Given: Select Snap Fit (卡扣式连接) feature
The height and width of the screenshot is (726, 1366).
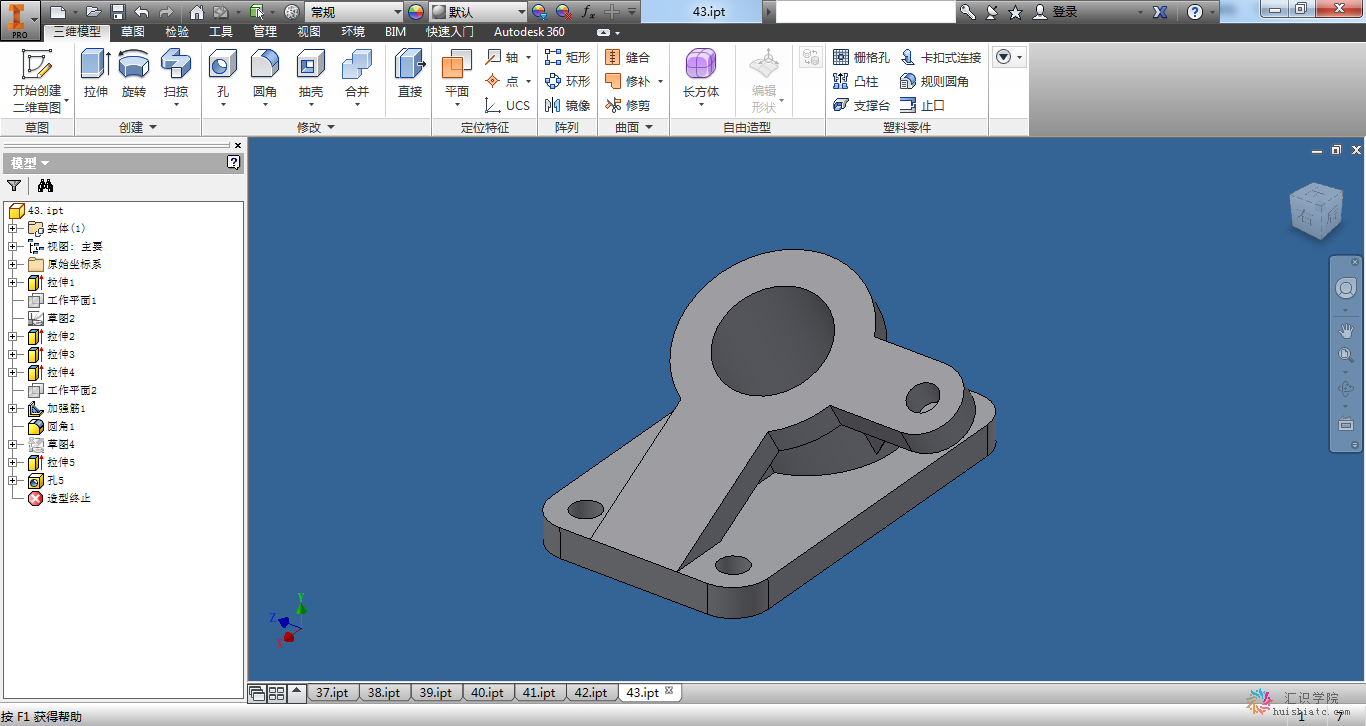Looking at the screenshot, I should pos(941,57).
